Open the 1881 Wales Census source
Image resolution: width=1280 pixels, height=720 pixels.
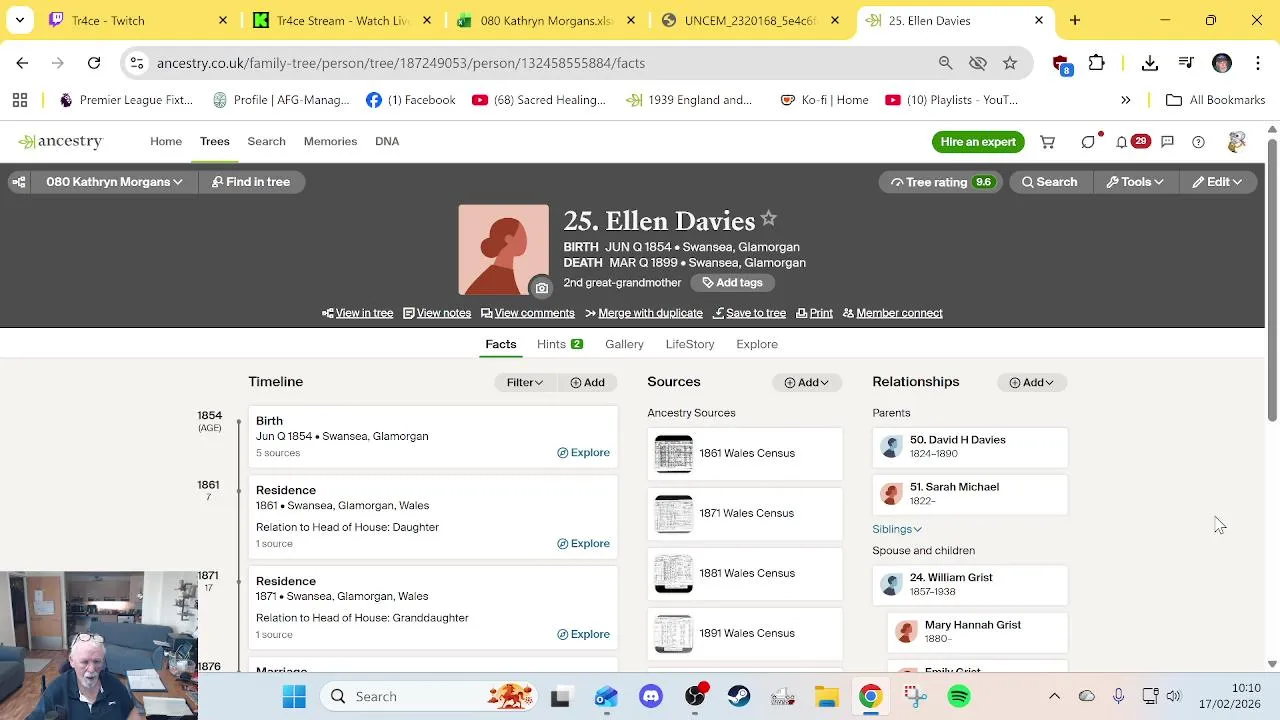tap(745, 574)
